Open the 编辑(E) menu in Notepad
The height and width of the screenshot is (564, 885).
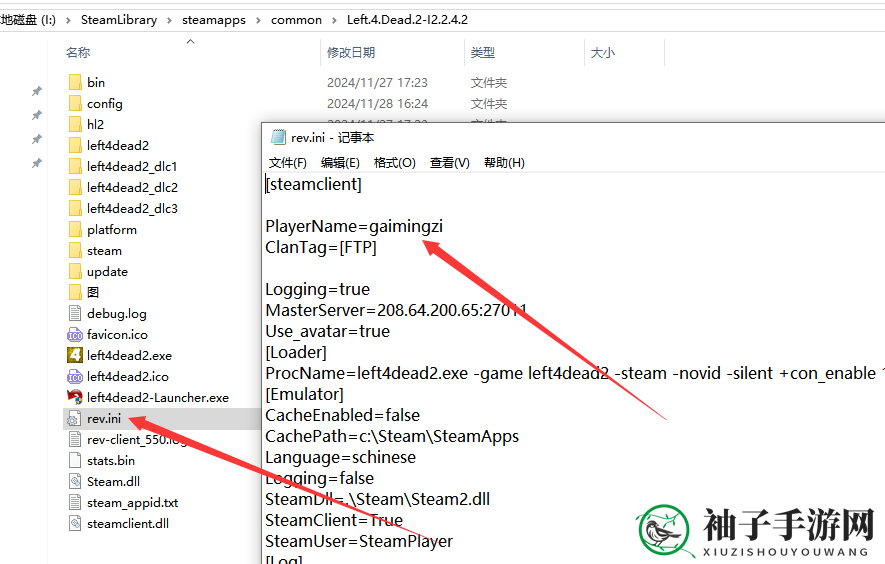(x=340, y=163)
